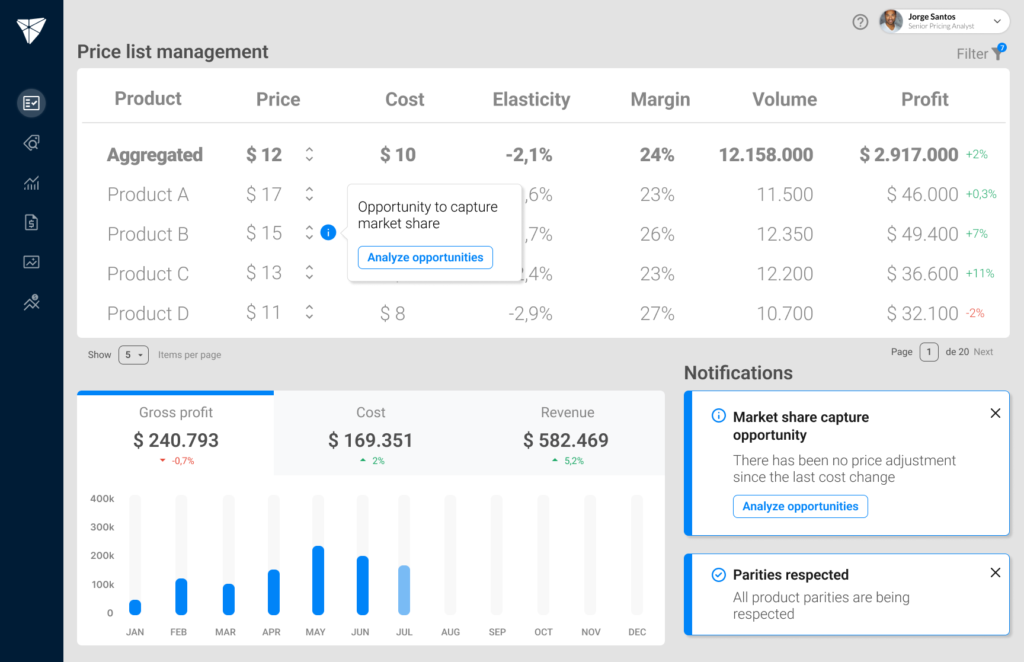Click Product D margin 27%
1024x662 pixels.
pos(657,313)
